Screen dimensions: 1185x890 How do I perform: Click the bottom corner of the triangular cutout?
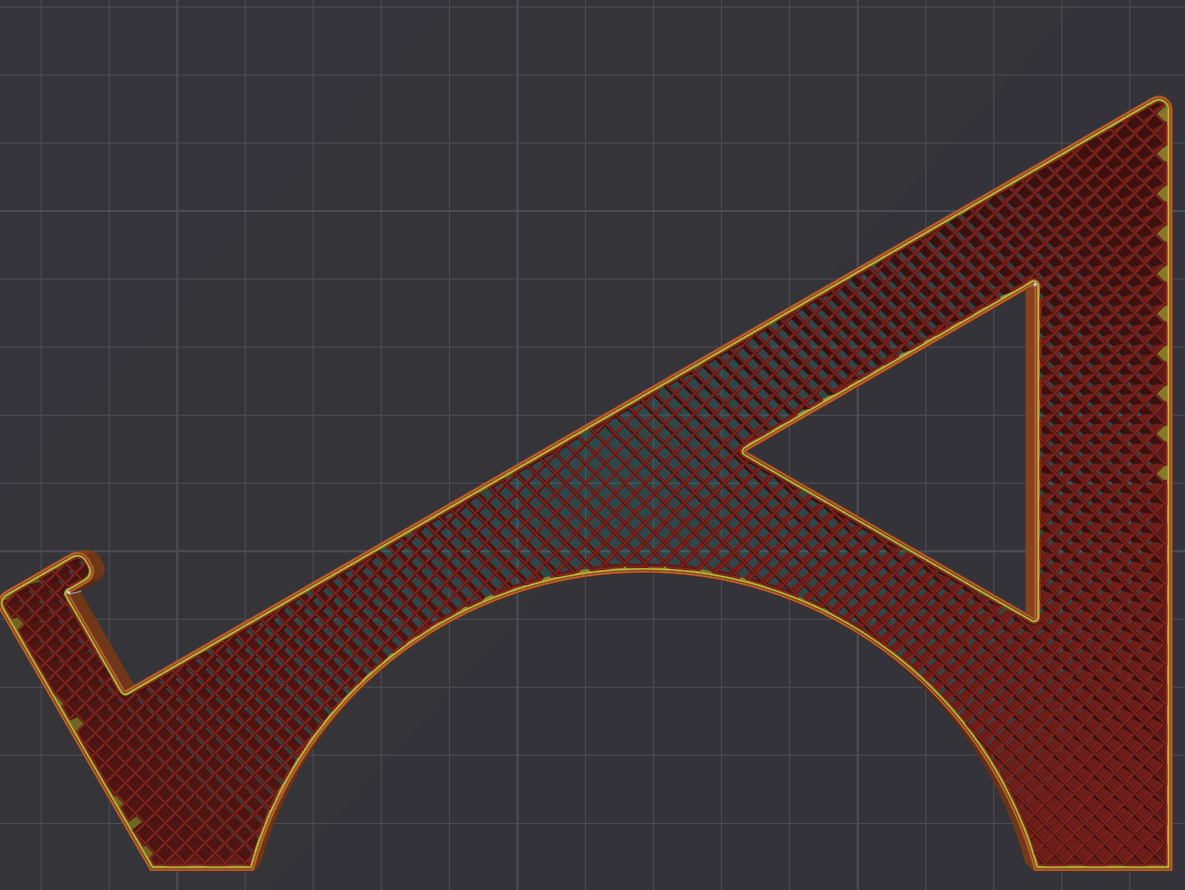tap(1033, 615)
